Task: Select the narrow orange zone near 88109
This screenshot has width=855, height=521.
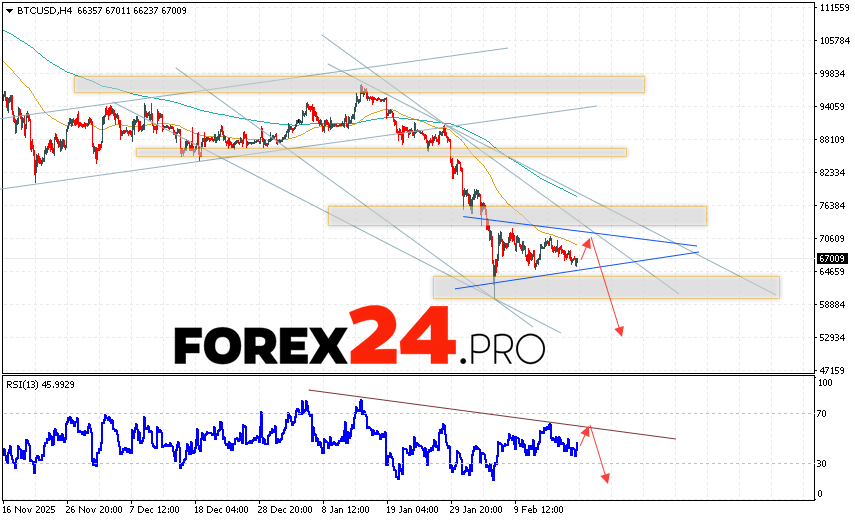Action: tap(380, 152)
